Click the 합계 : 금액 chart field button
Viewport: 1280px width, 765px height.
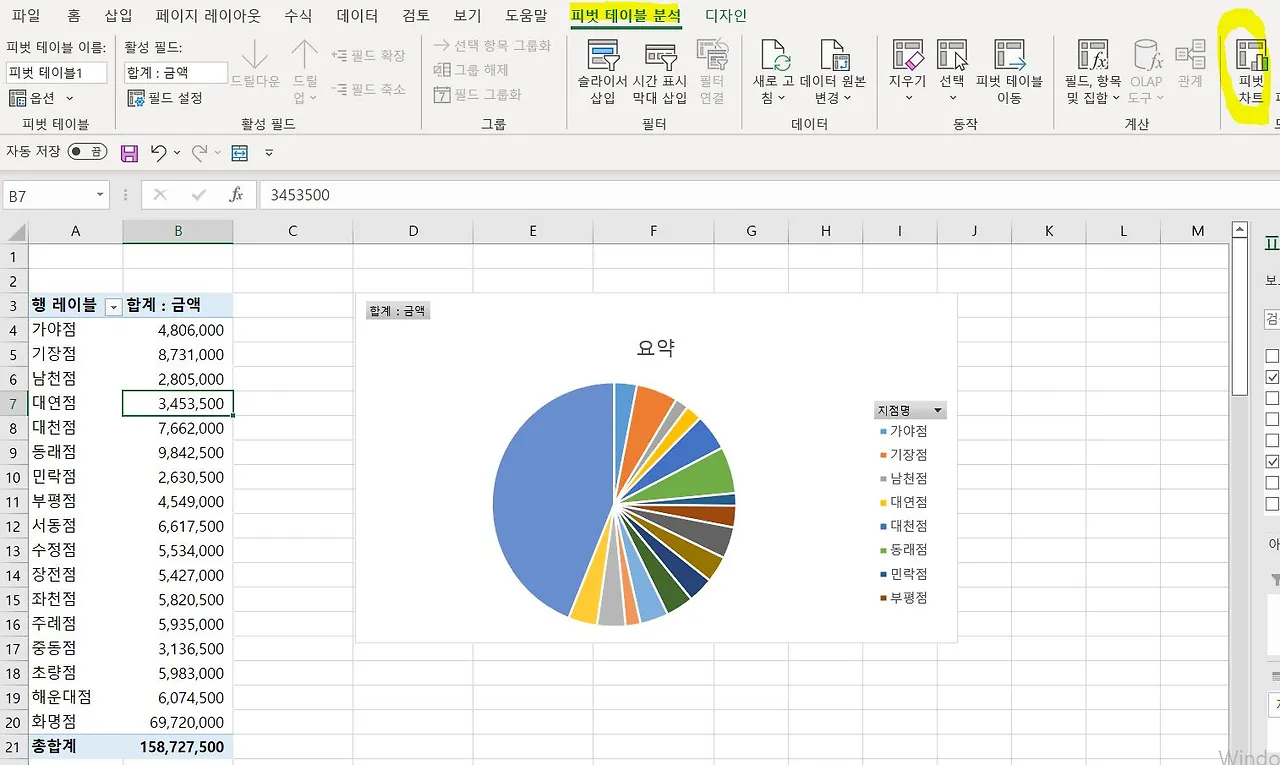[x=397, y=311]
